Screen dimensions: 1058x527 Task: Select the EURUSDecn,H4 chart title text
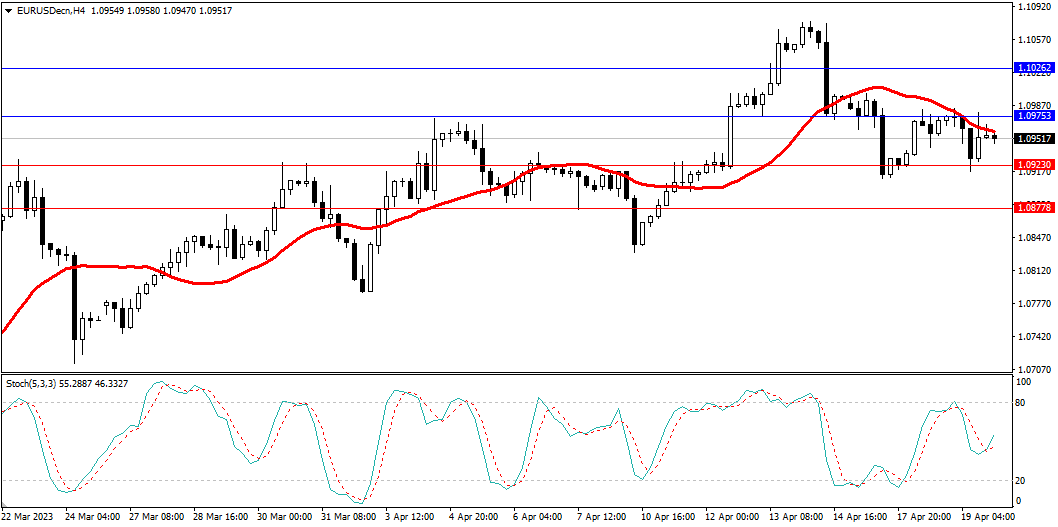(50, 11)
